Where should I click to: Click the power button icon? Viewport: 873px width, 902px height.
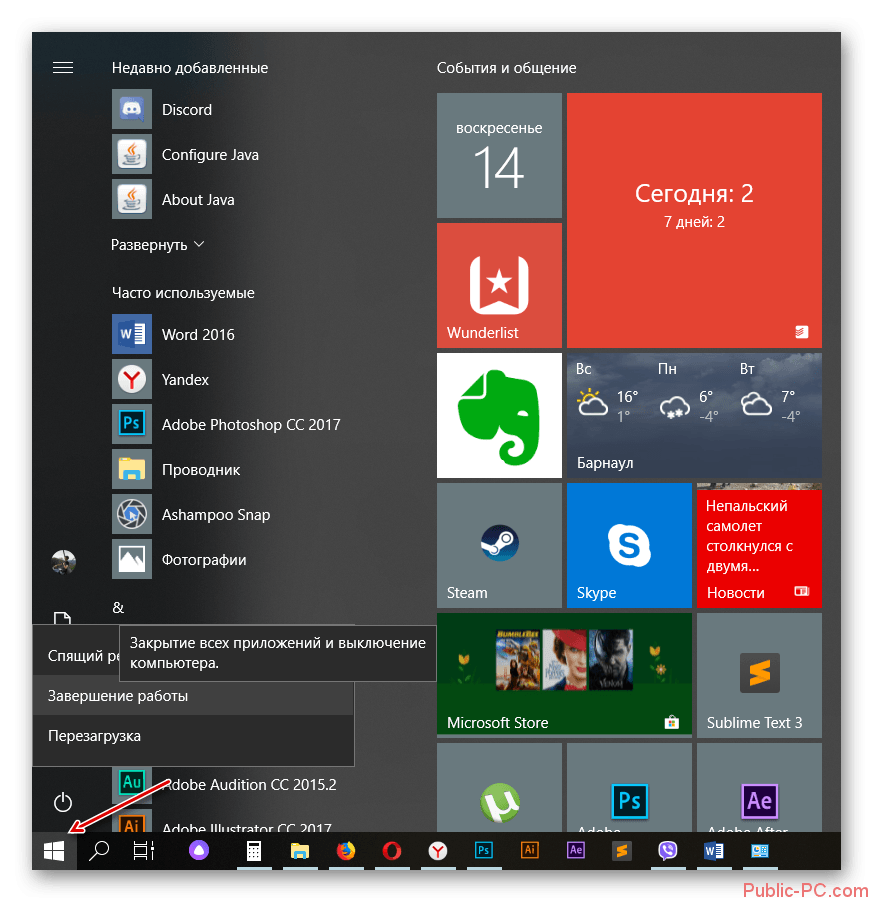tap(63, 802)
